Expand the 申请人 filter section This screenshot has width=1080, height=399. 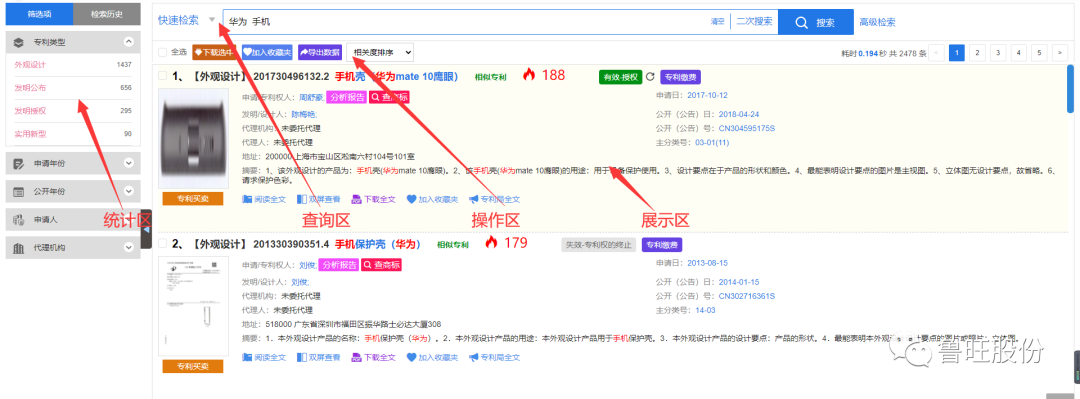[x=128, y=219]
